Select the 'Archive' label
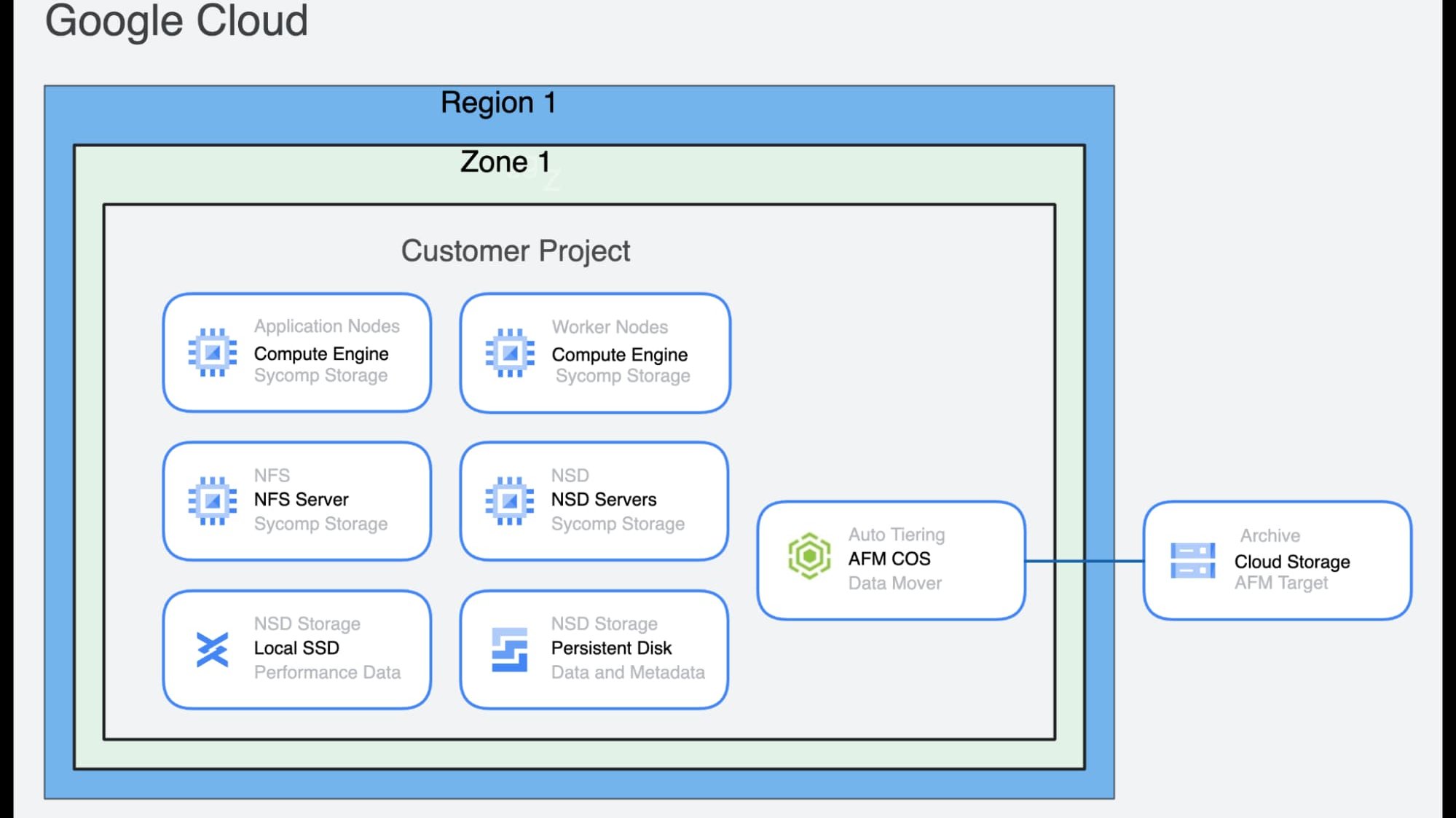 [x=1270, y=536]
